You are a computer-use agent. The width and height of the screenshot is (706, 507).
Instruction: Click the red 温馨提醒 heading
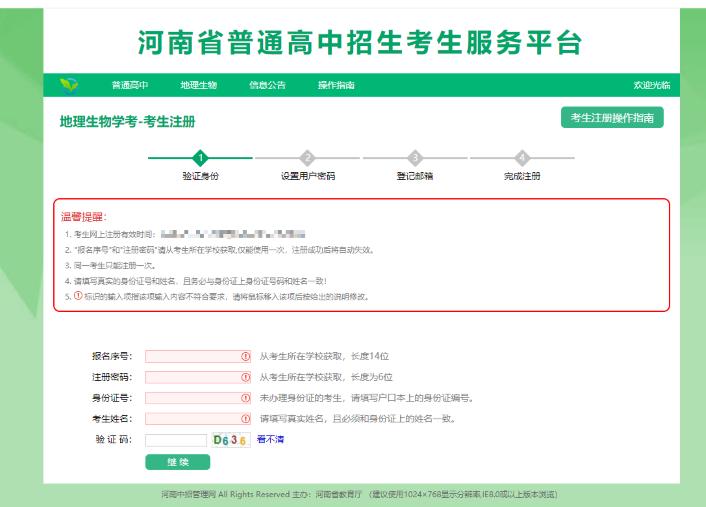click(x=84, y=217)
